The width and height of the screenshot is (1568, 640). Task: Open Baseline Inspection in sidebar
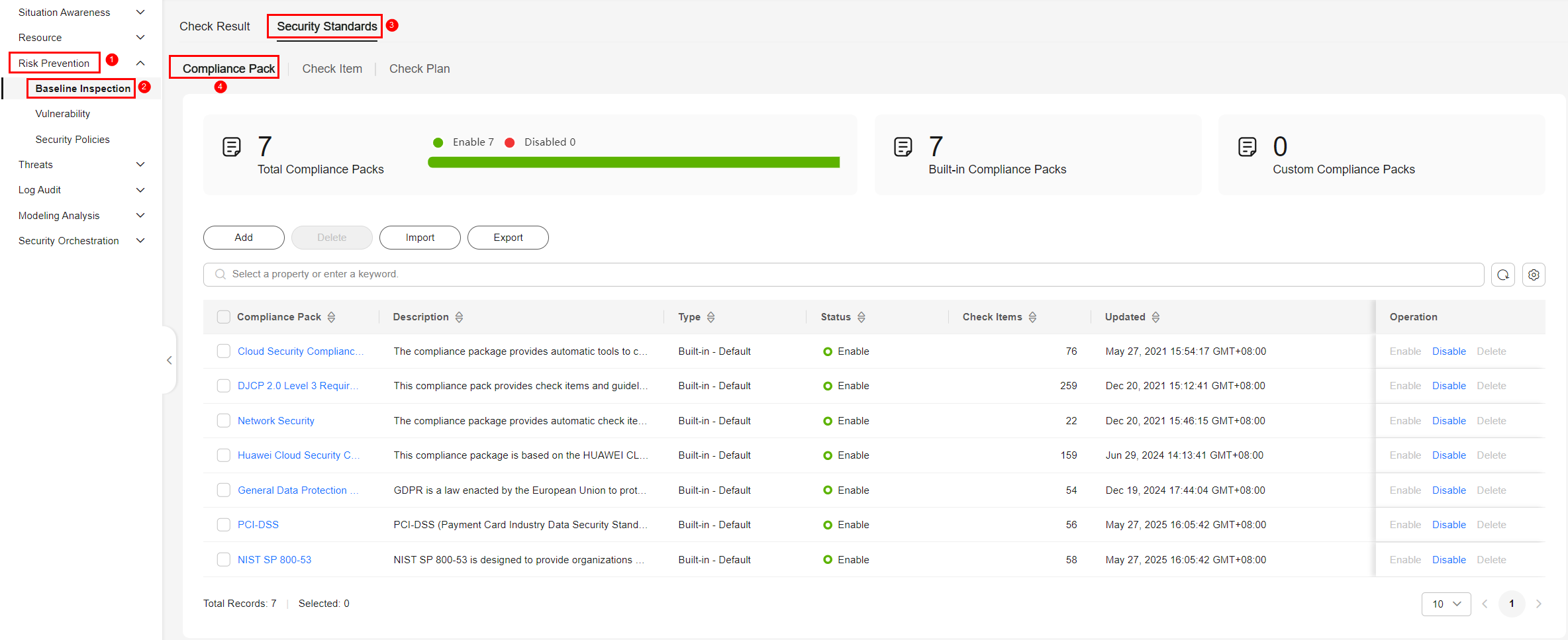click(x=83, y=89)
